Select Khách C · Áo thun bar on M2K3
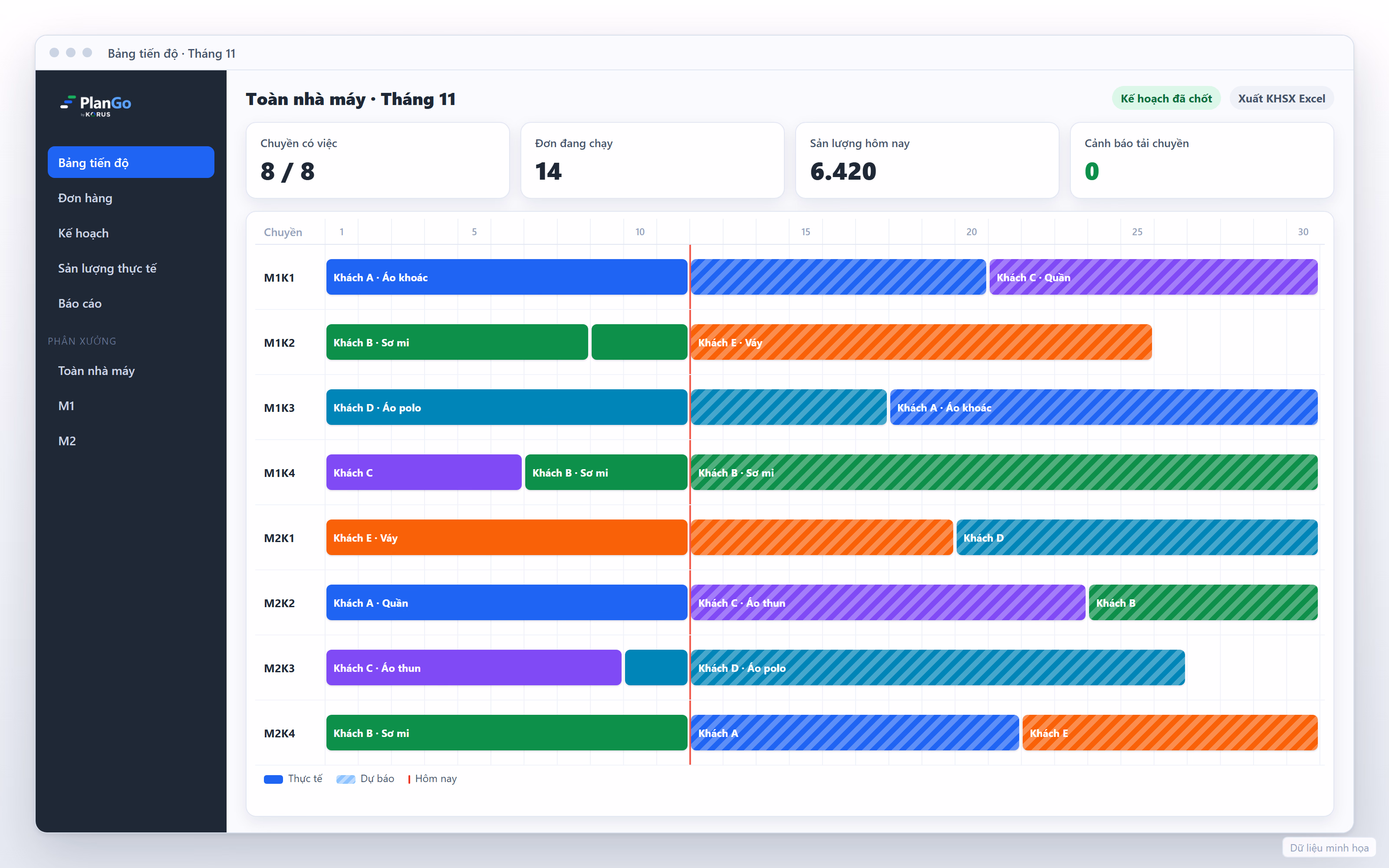1389x868 pixels. 474,667
